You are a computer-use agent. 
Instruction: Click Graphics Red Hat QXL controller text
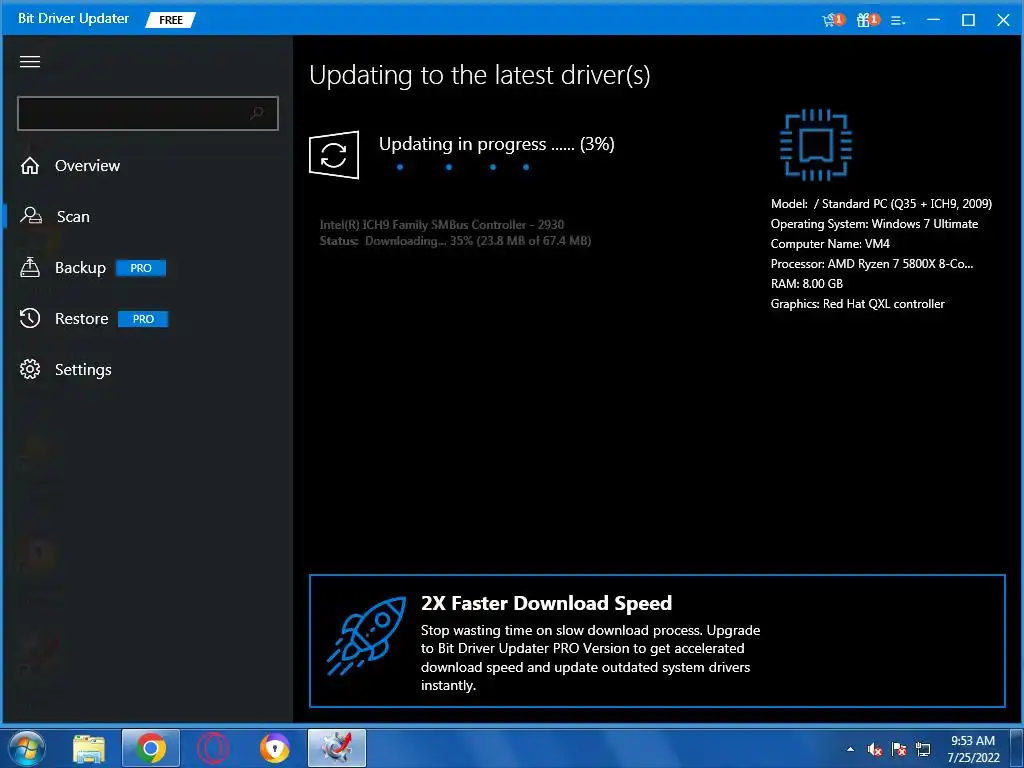[x=857, y=304]
